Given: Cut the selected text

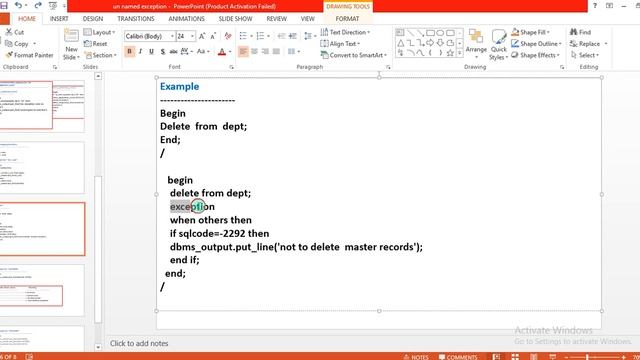Looking at the screenshot, I should coord(15,32).
